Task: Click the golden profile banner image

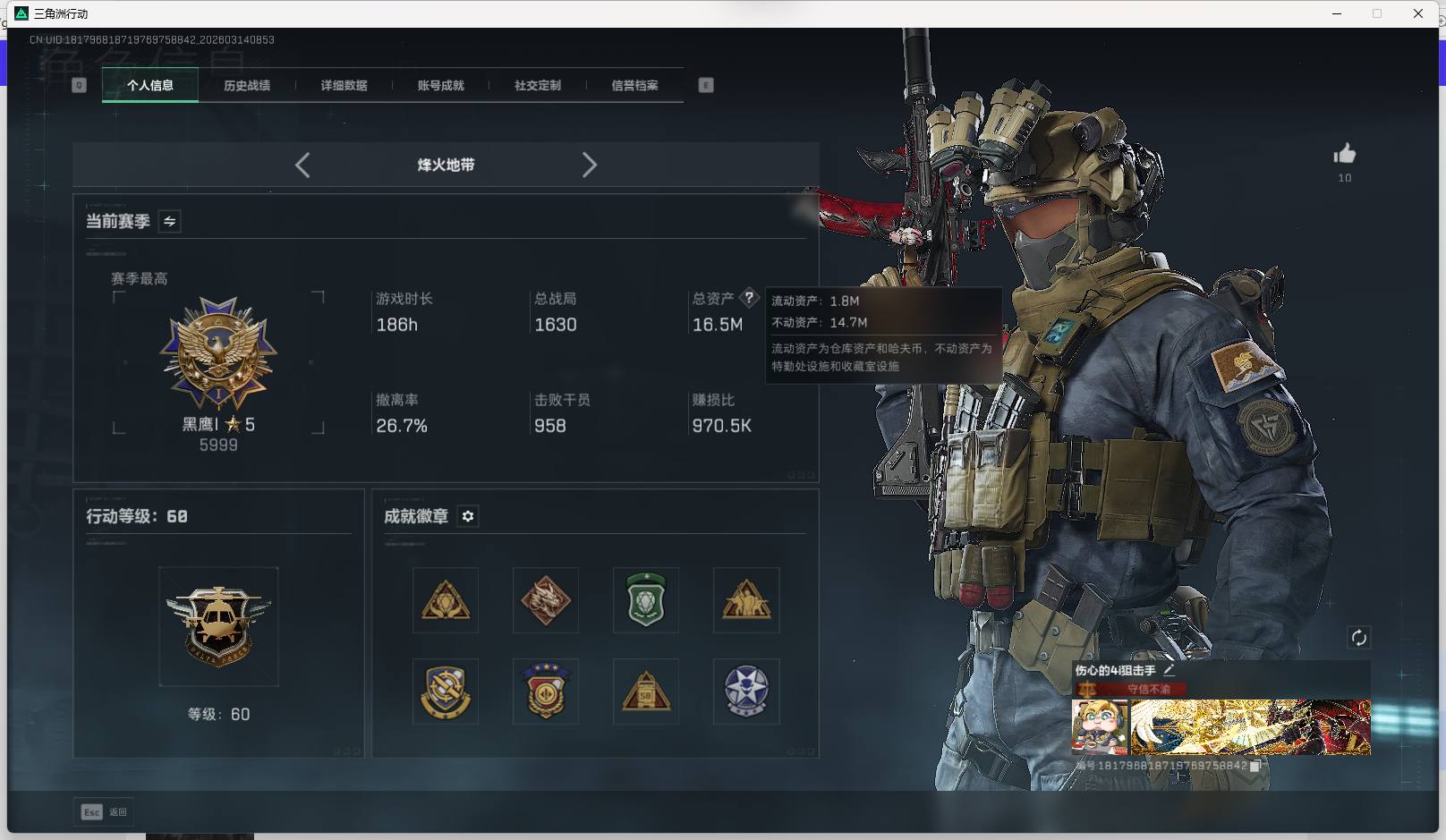Action: point(1251,727)
